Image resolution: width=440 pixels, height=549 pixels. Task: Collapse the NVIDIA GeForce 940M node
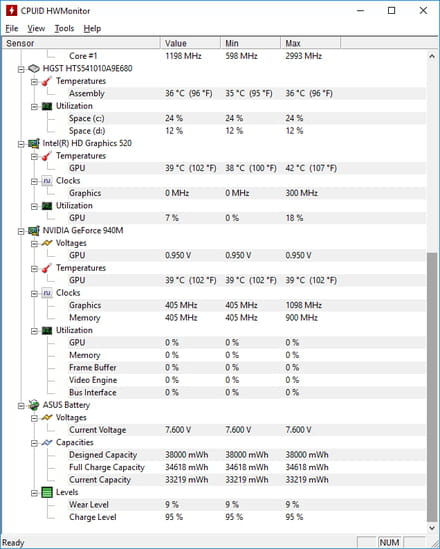point(21,231)
